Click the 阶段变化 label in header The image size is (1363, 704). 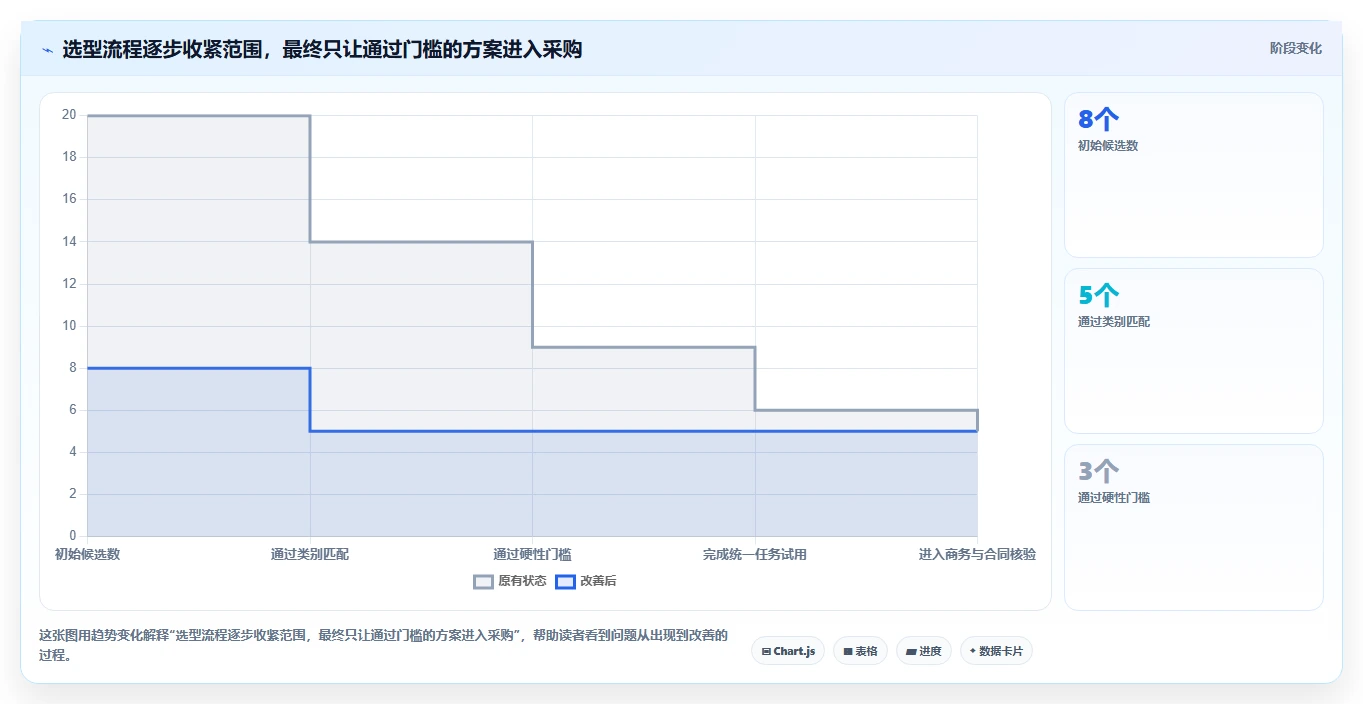(1295, 48)
